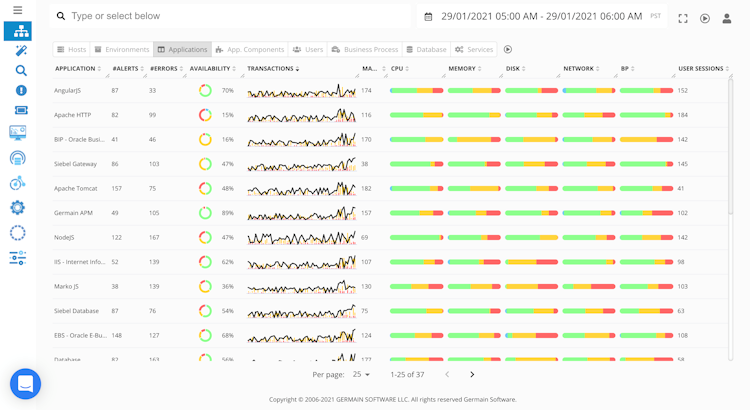Sort by AVAILABILITY column
This screenshot has width=750, height=410.
click(x=213, y=69)
